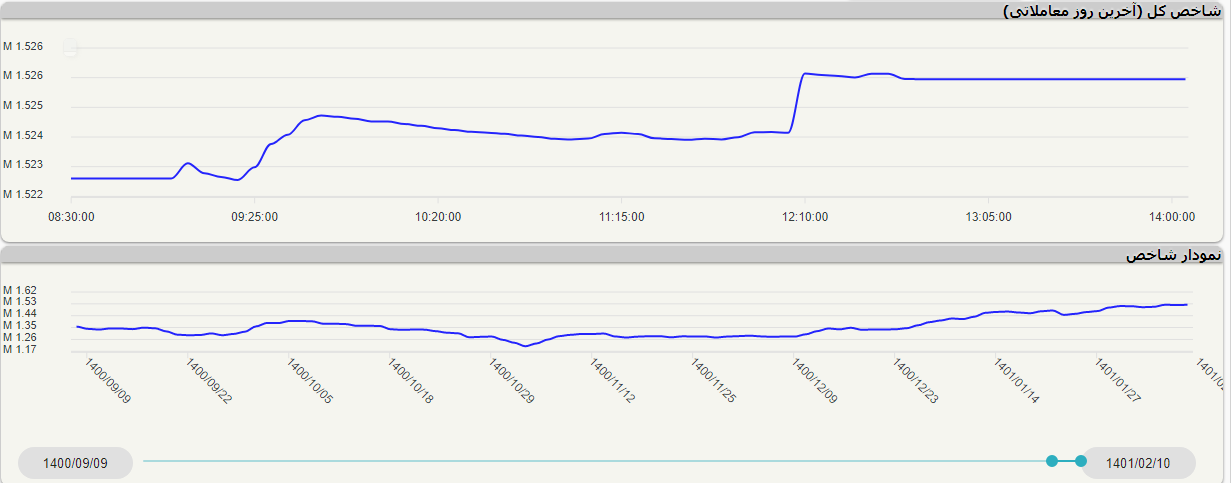This screenshot has width=1231, height=483.
Task: Click the 11:15:00 time axis label
Action: [x=622, y=216]
